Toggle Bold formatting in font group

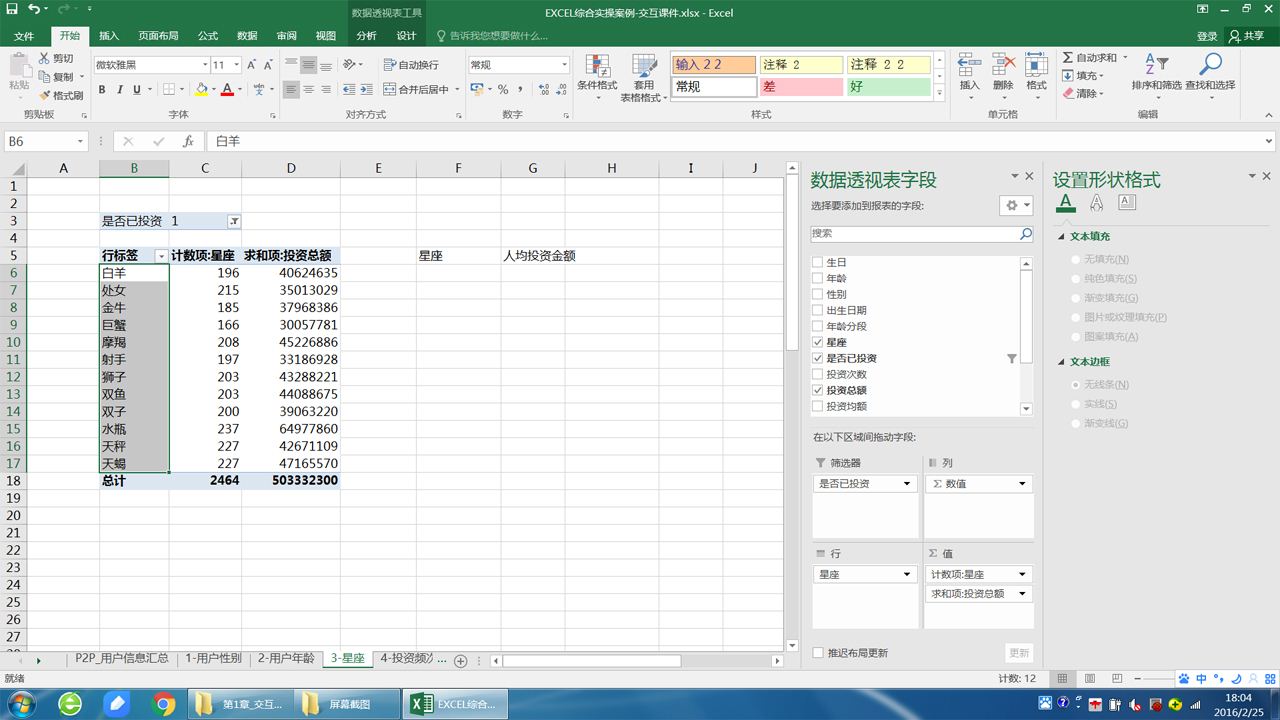(102, 89)
